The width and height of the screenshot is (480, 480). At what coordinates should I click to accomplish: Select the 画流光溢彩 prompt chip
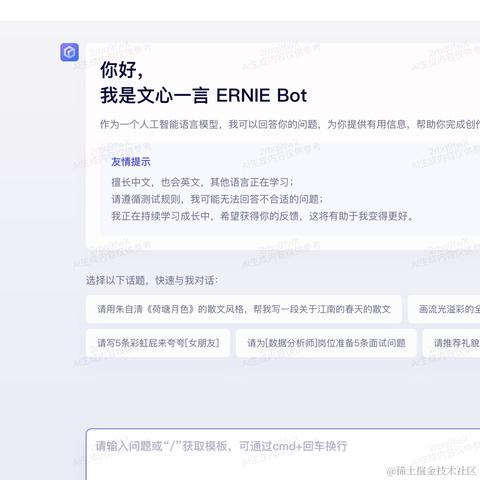(x=444, y=309)
